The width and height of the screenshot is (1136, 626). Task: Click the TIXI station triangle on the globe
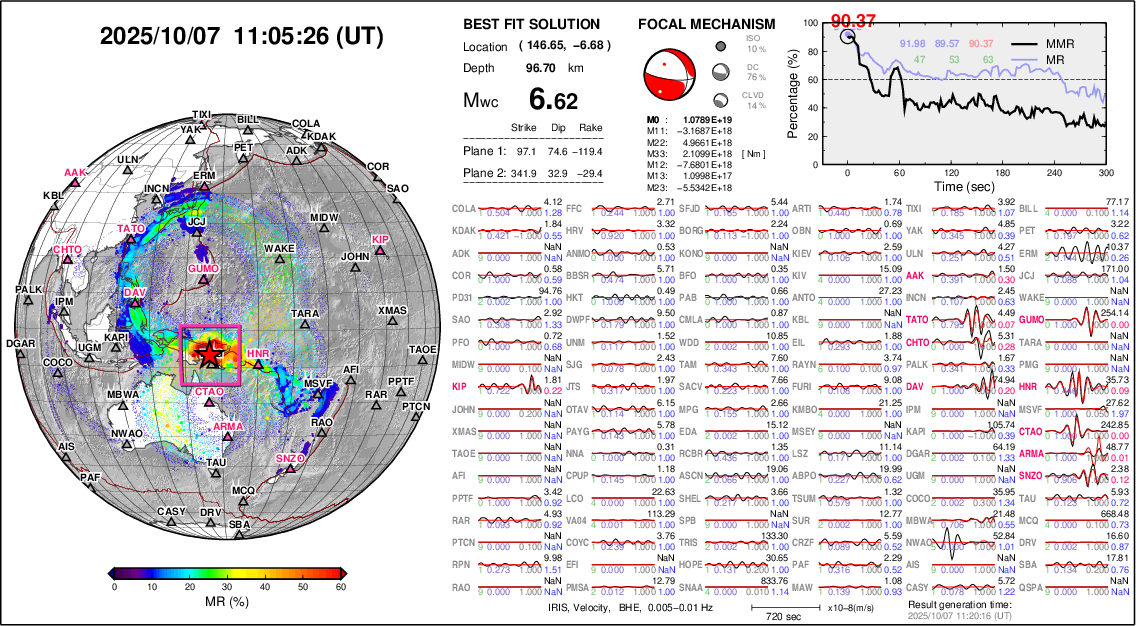202,126
